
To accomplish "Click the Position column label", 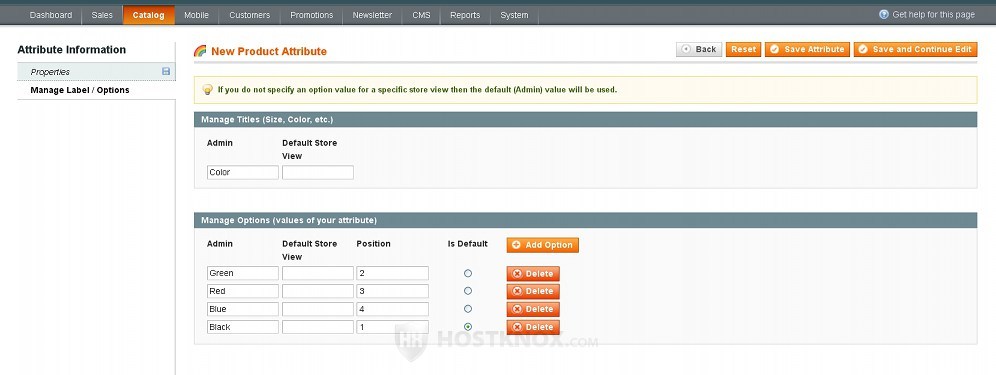I will pos(374,244).
